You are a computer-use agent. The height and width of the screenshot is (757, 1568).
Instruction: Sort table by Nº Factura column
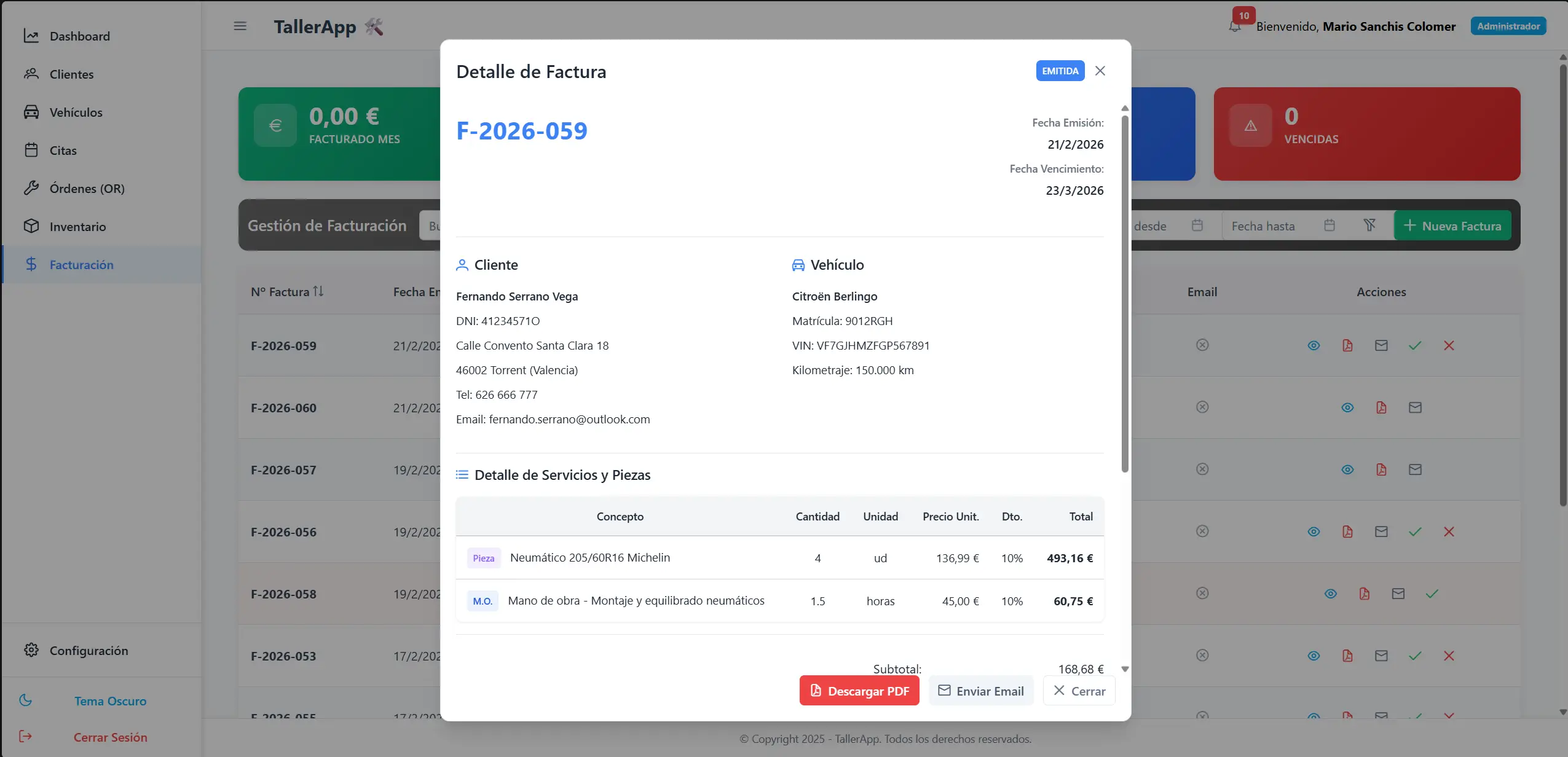click(287, 292)
